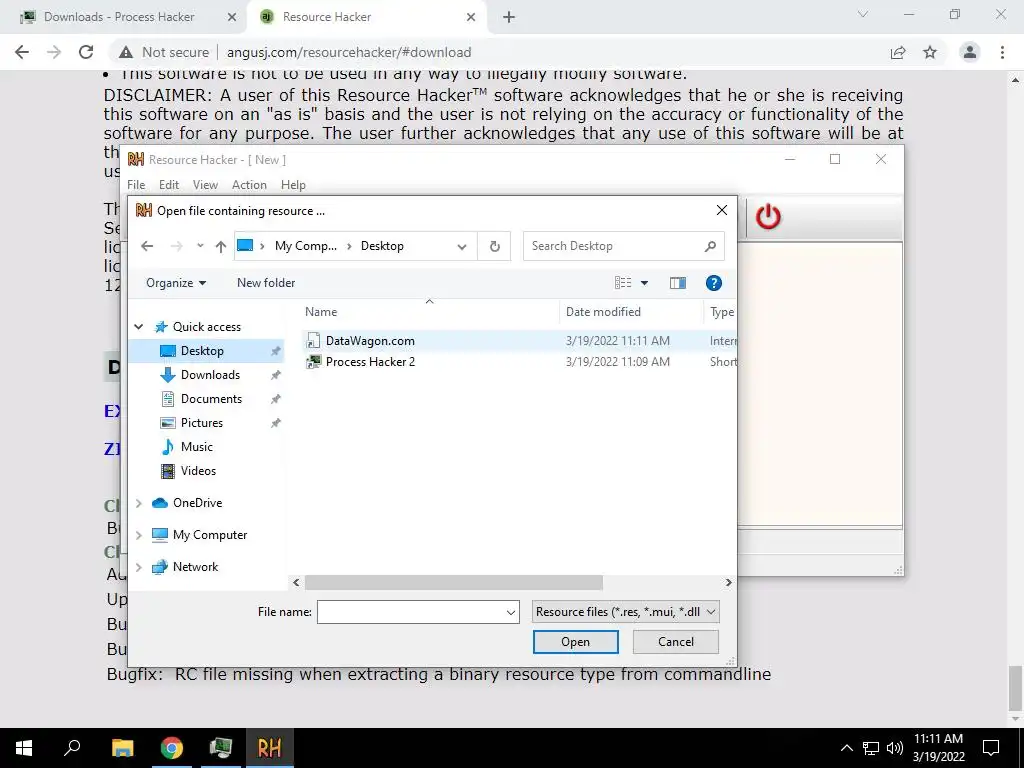The height and width of the screenshot is (768, 1024).
Task: Open the Action menu
Action: tap(249, 185)
